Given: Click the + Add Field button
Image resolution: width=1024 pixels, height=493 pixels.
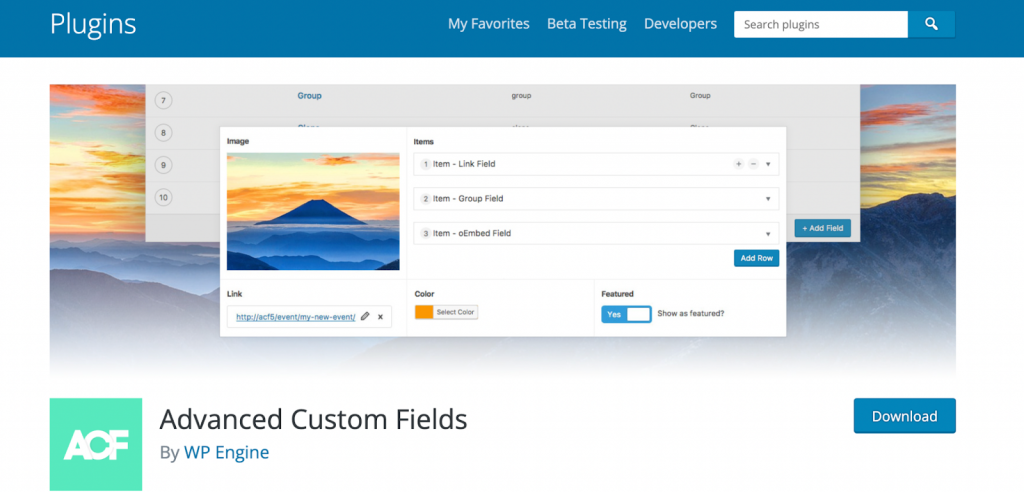Looking at the screenshot, I should pos(822,228).
